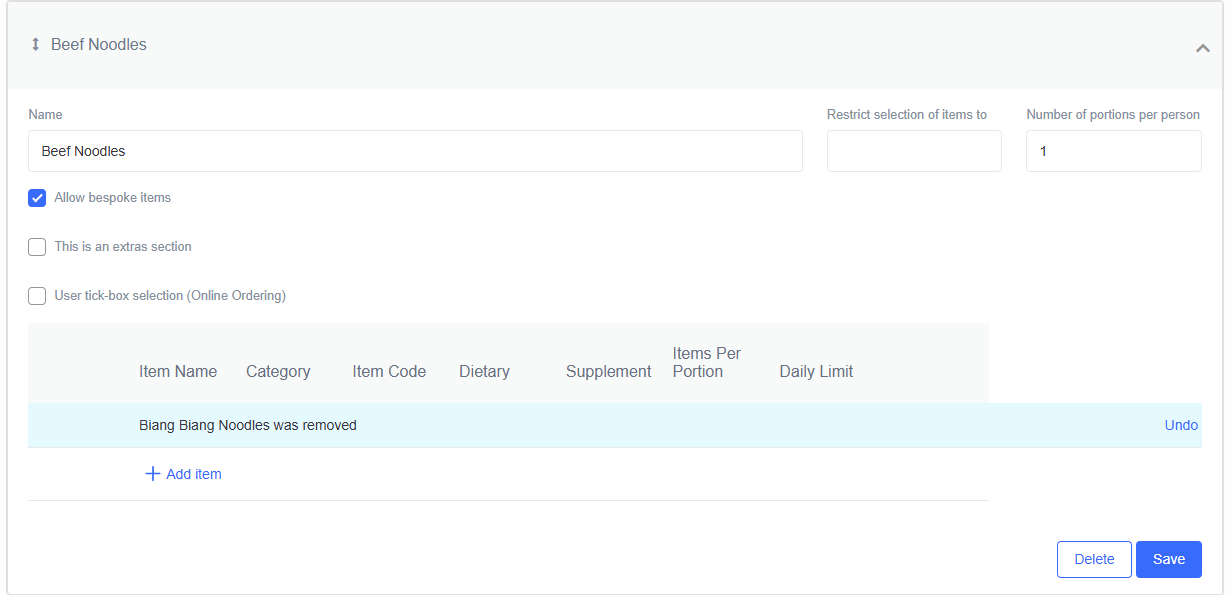Edit the Number of portions per person field

click(x=1114, y=151)
